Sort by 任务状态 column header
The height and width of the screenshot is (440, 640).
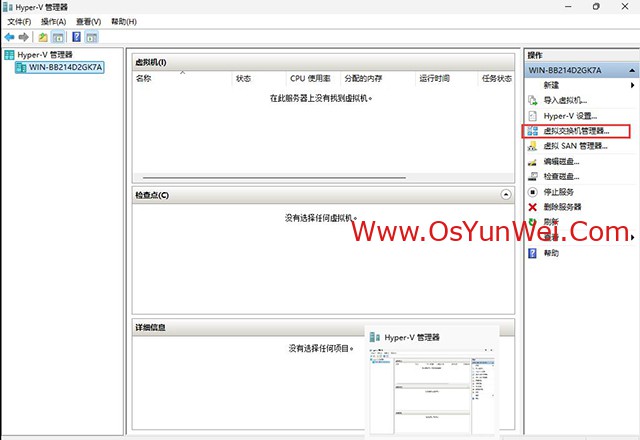[x=496, y=78]
